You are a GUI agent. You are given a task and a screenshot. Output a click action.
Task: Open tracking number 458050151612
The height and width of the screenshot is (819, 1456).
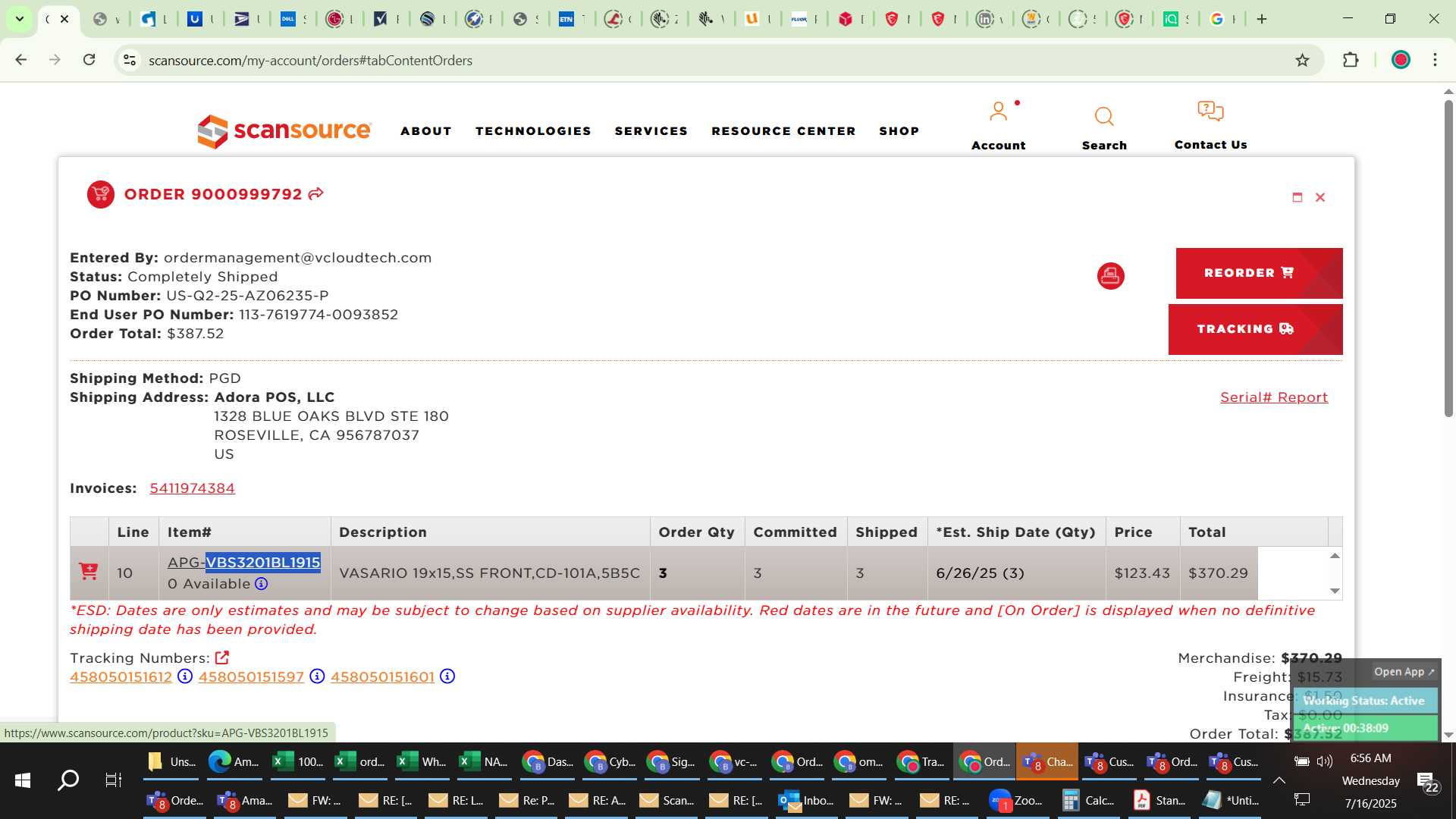coord(121,676)
